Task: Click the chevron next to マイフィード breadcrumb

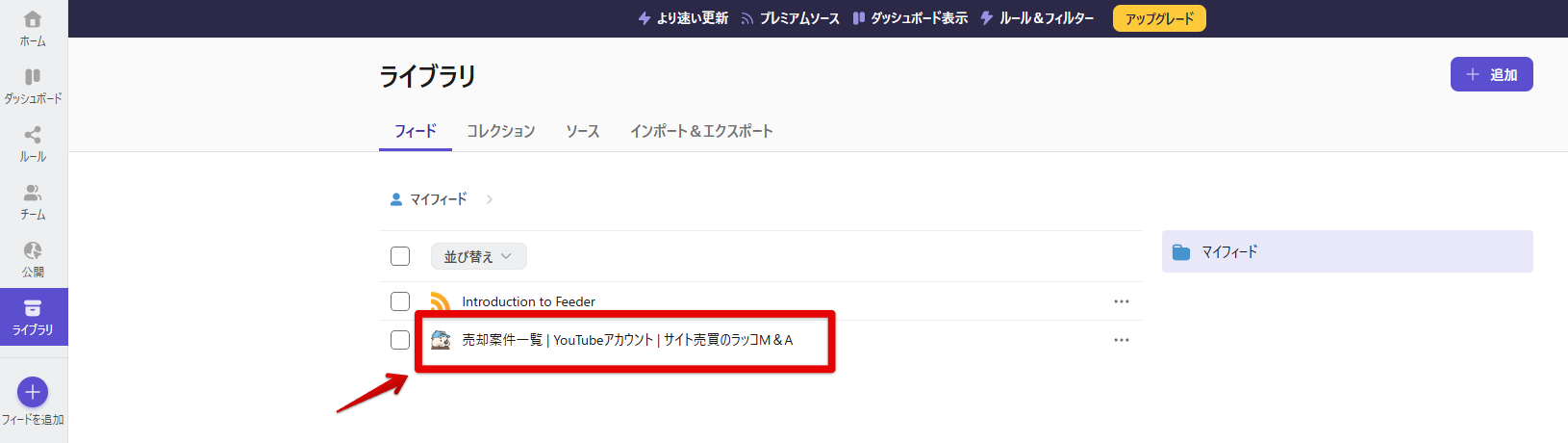Action: click(490, 199)
